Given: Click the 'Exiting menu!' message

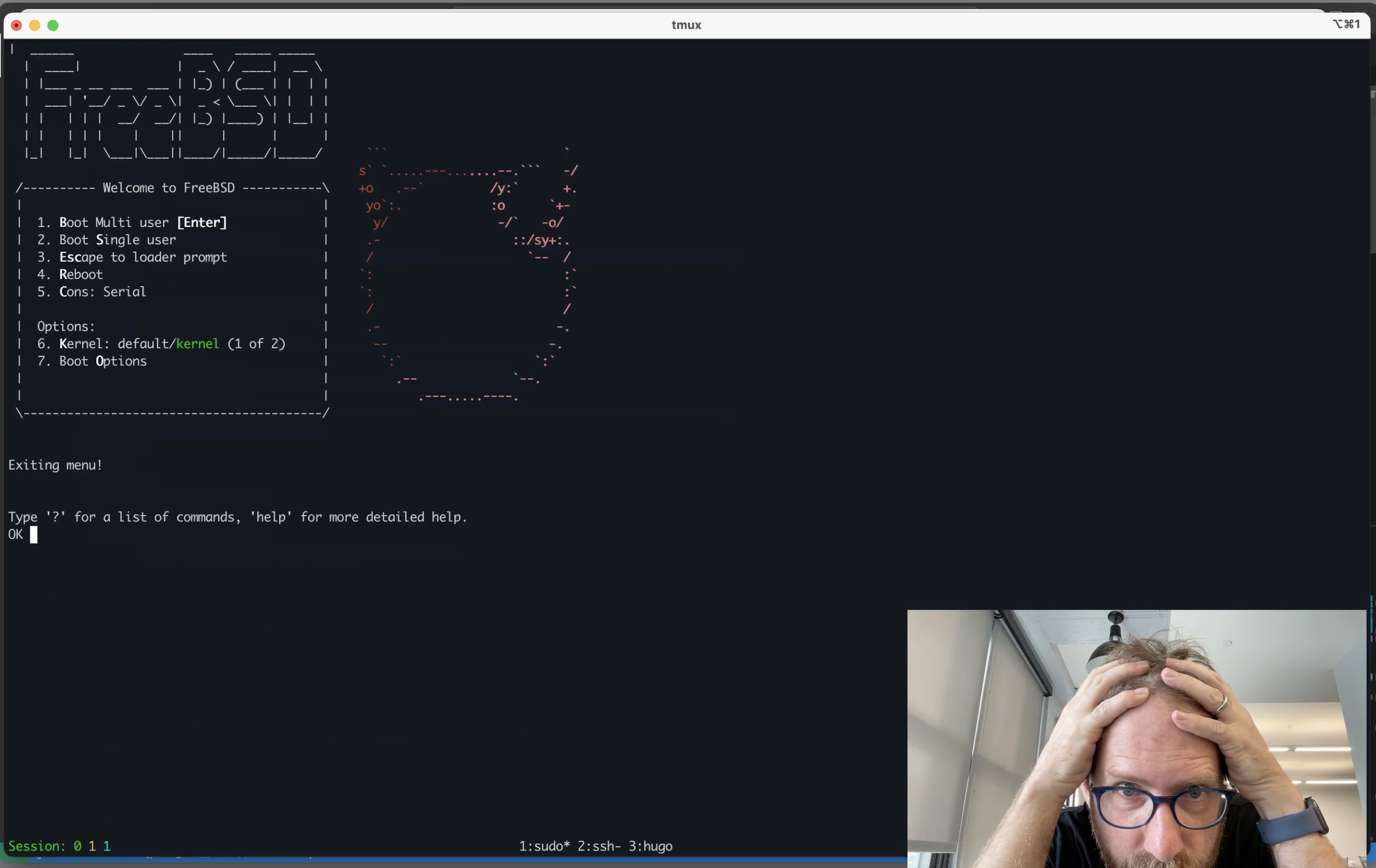Looking at the screenshot, I should (x=55, y=465).
